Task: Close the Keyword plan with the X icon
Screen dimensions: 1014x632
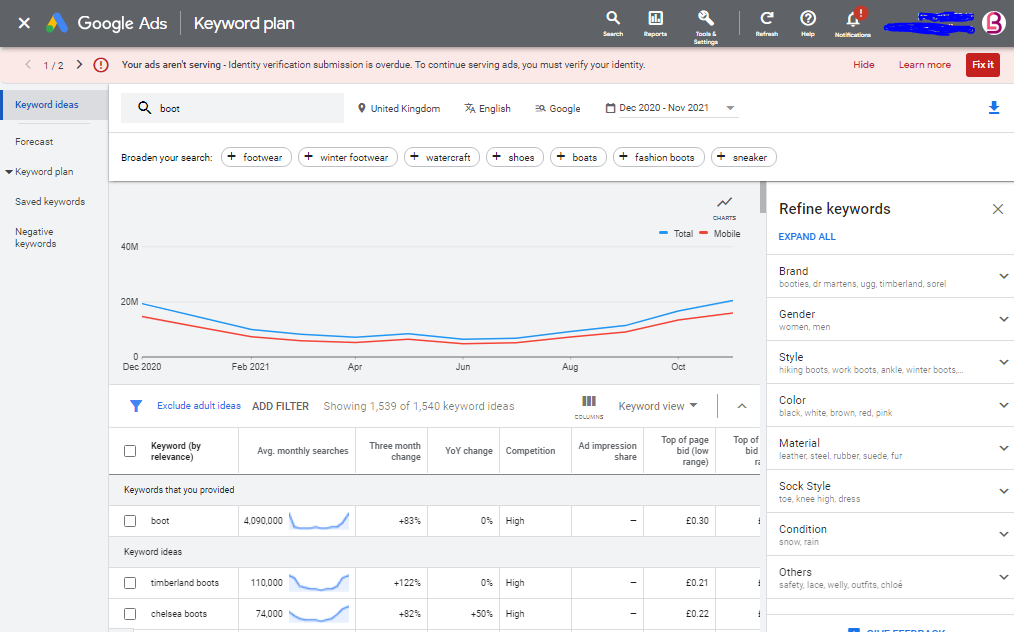Action: [24, 23]
